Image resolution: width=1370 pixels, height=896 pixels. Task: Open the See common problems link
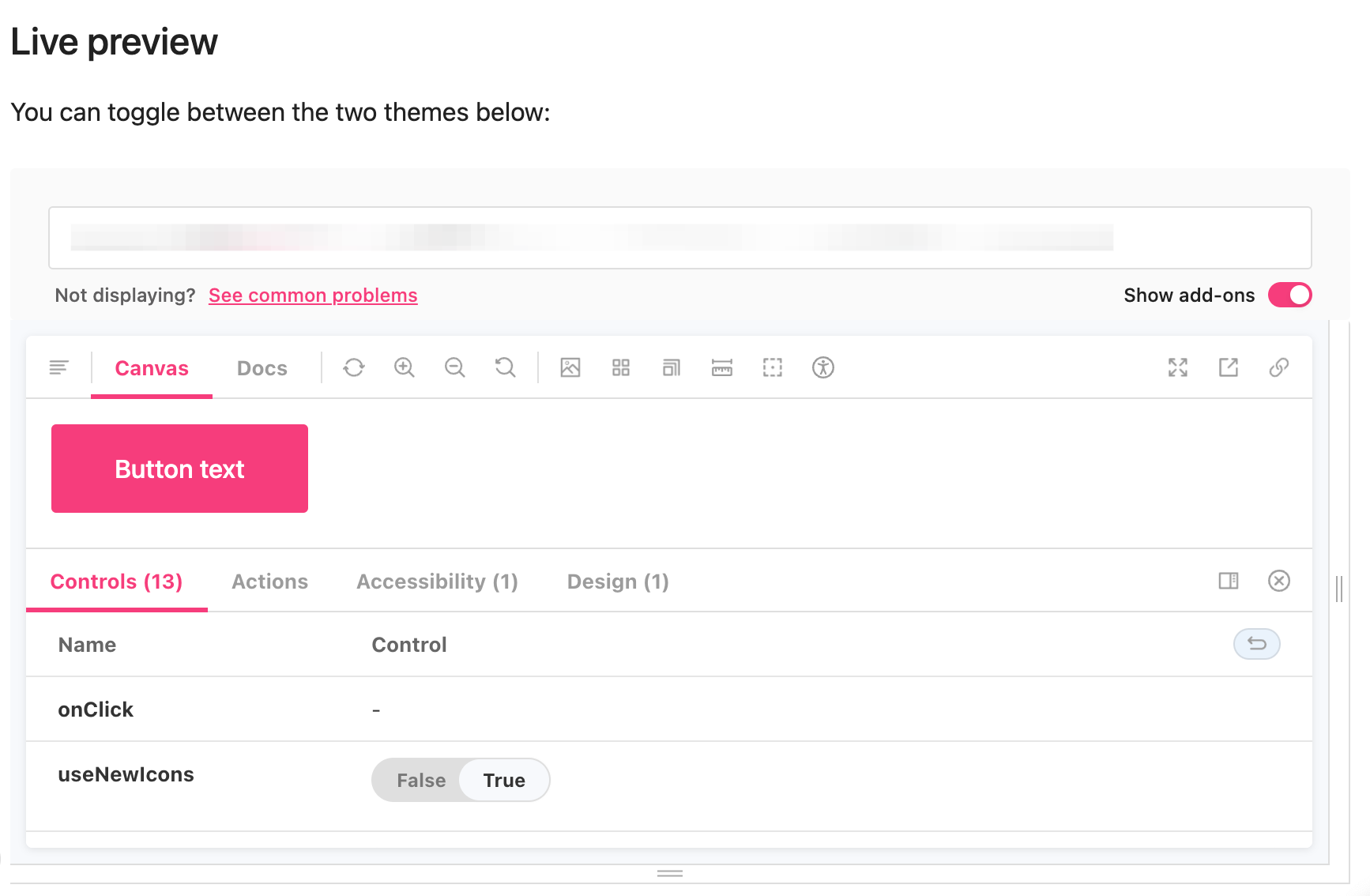[313, 295]
